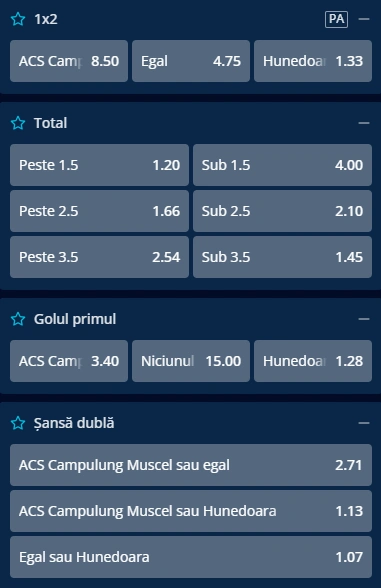Viewport: 381px width, 588px height.
Task: Pick ACS Campulung Muscel sau egal
Action: [x=191, y=465]
